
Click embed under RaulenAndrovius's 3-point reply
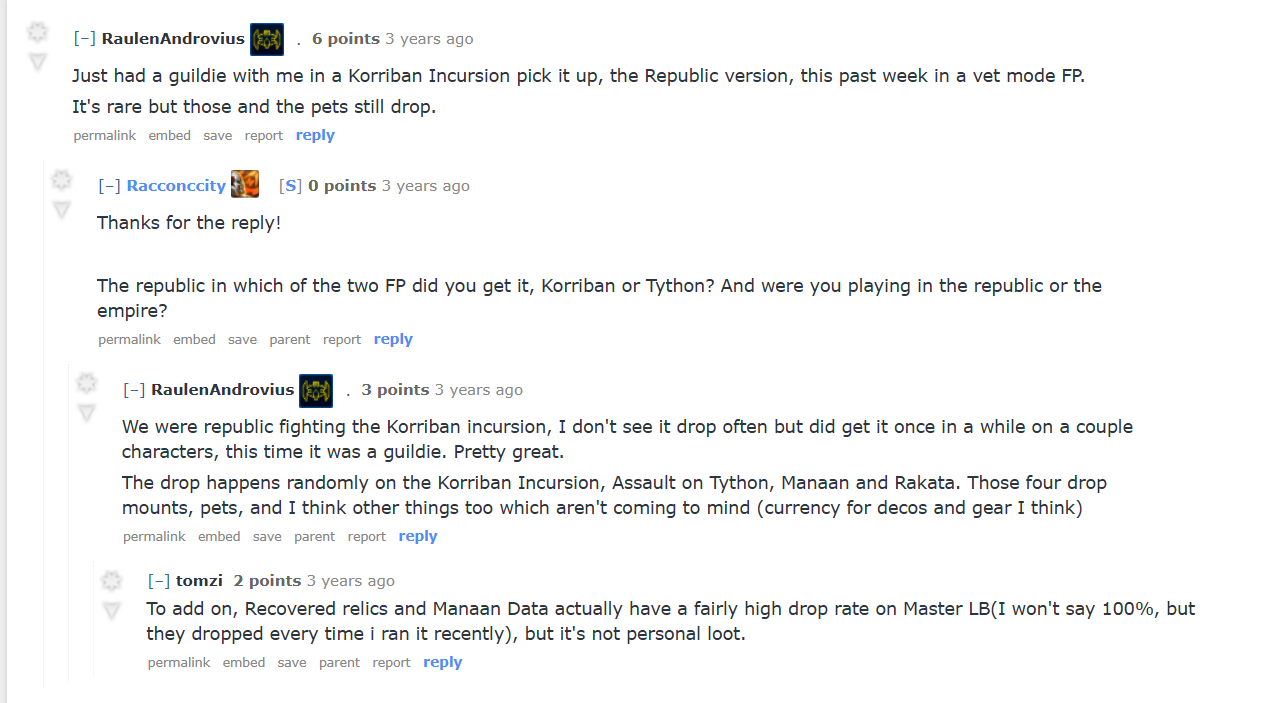click(x=219, y=537)
